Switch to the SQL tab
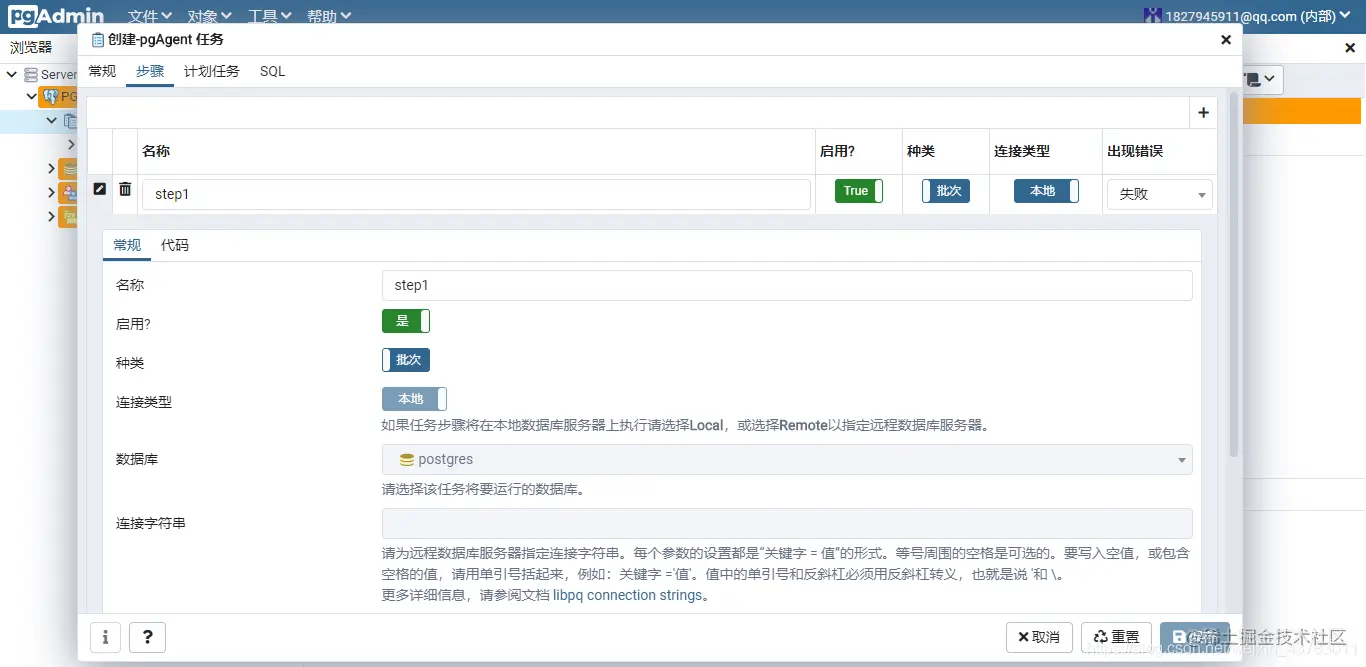 click(x=272, y=71)
